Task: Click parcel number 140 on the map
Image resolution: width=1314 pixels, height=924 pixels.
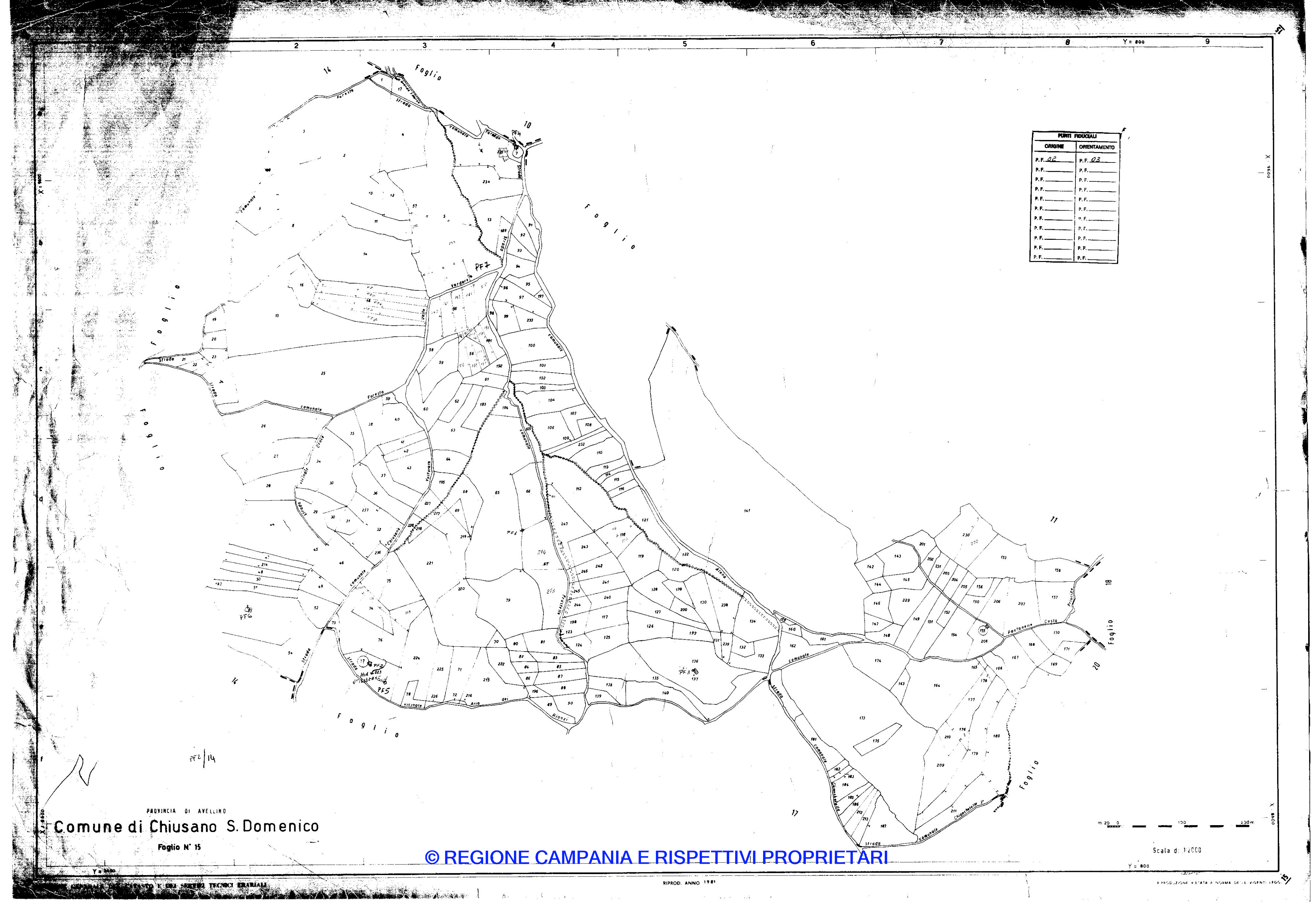Action: click(665, 693)
